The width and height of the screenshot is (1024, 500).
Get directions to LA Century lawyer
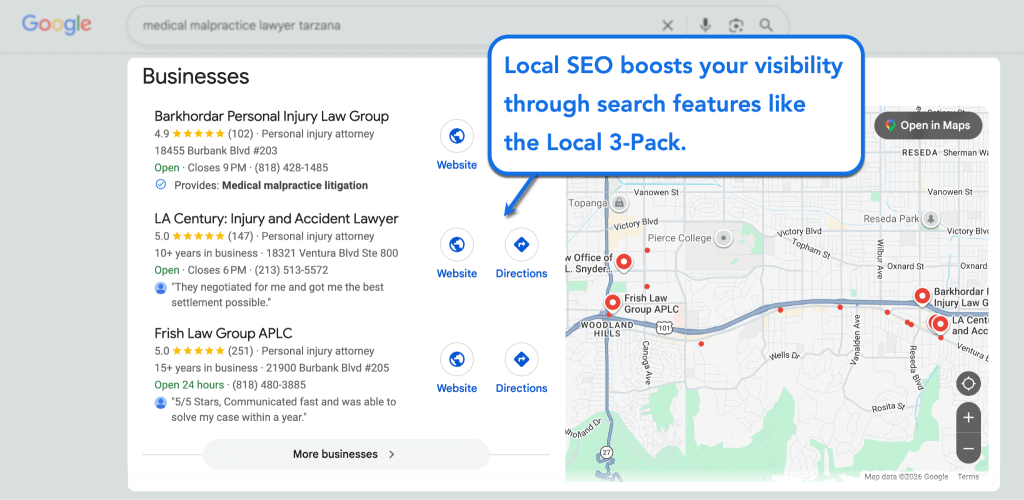point(521,253)
